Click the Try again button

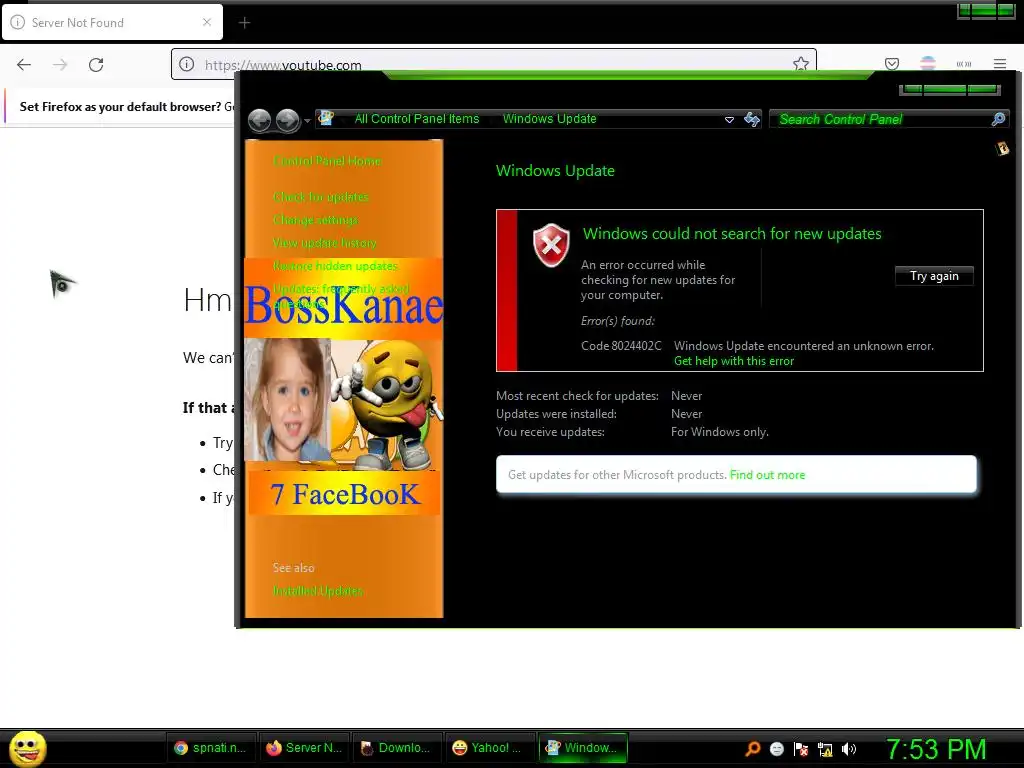[934, 276]
